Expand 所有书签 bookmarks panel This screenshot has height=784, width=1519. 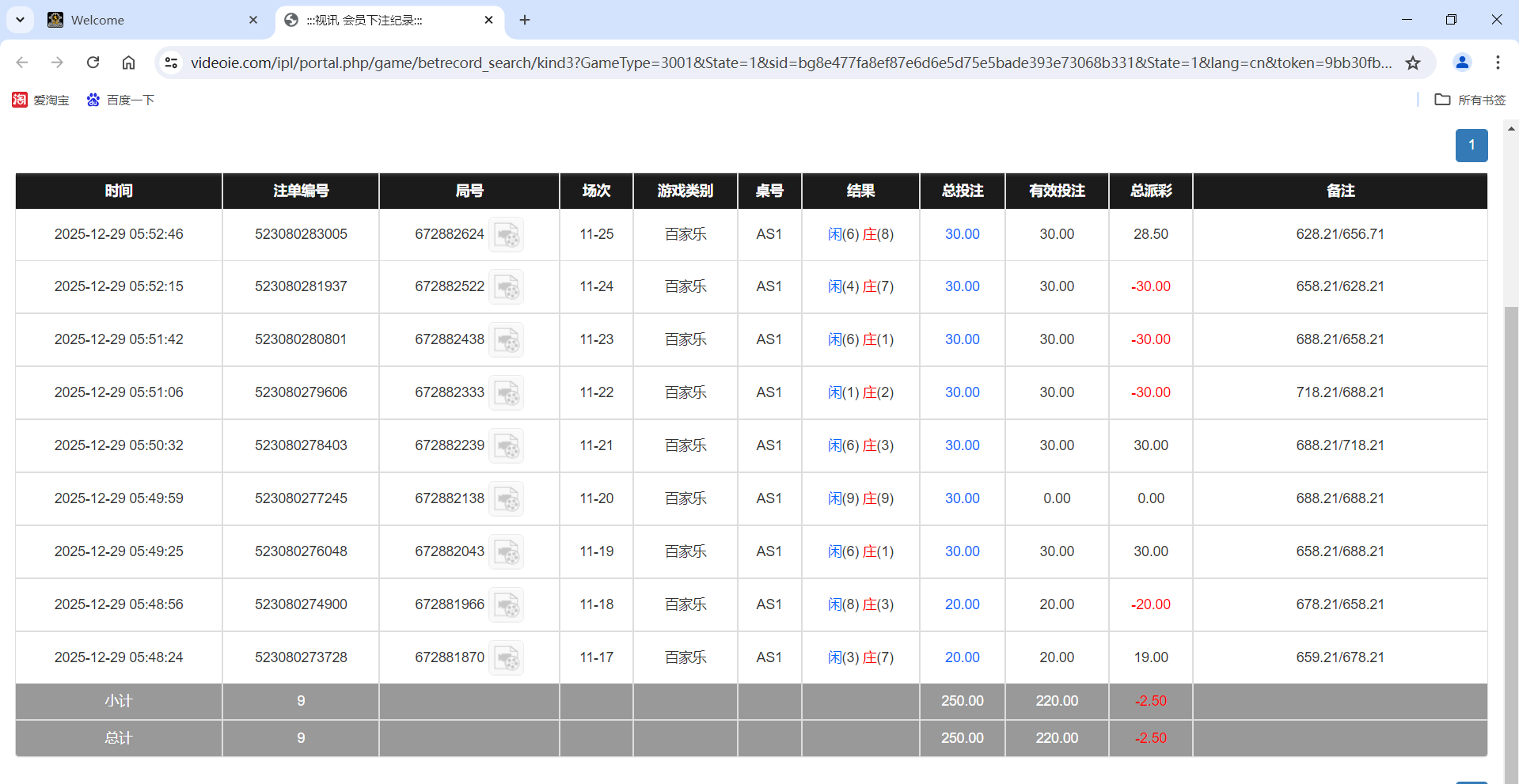tap(1470, 100)
